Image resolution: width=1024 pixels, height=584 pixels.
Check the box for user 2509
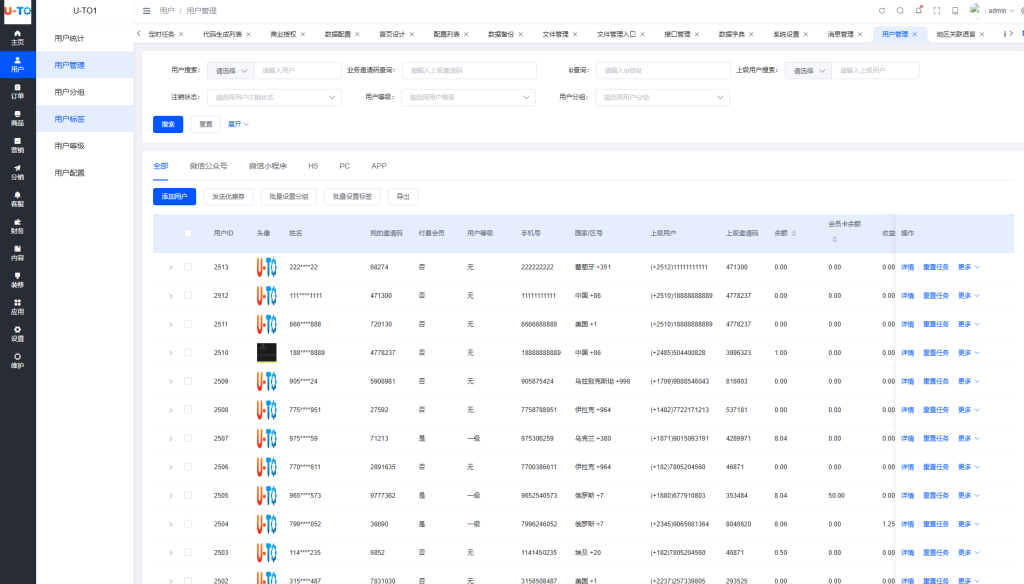(x=188, y=381)
